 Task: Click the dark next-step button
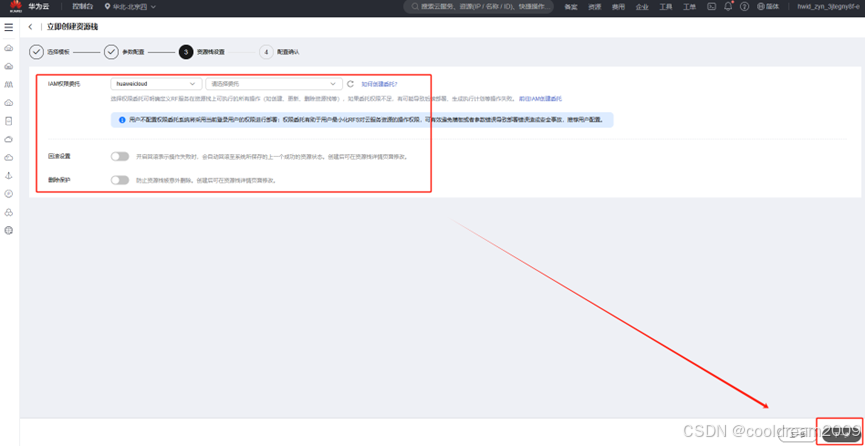tap(839, 433)
